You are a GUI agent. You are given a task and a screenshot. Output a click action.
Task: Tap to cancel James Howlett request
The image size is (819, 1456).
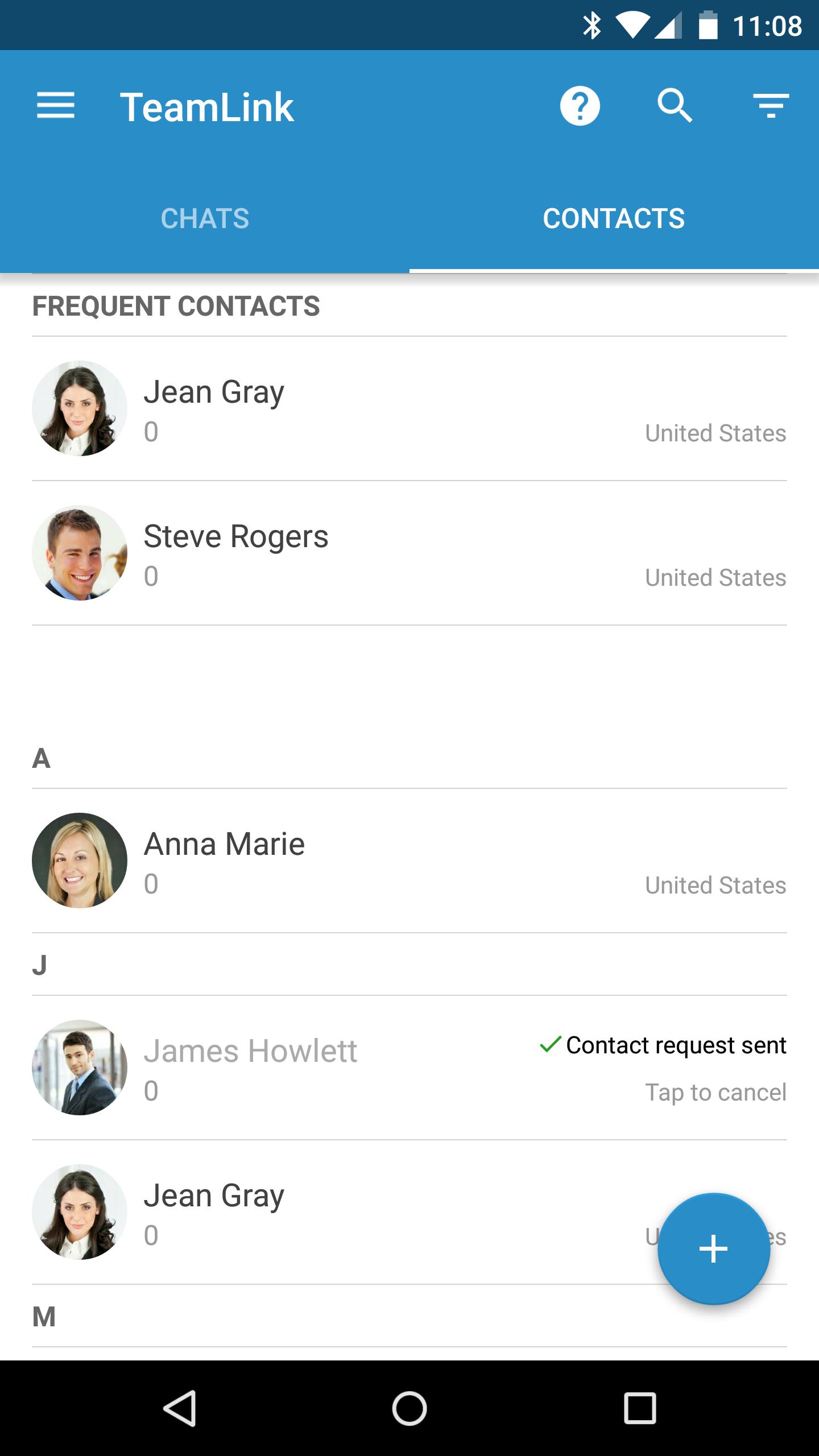715,1093
